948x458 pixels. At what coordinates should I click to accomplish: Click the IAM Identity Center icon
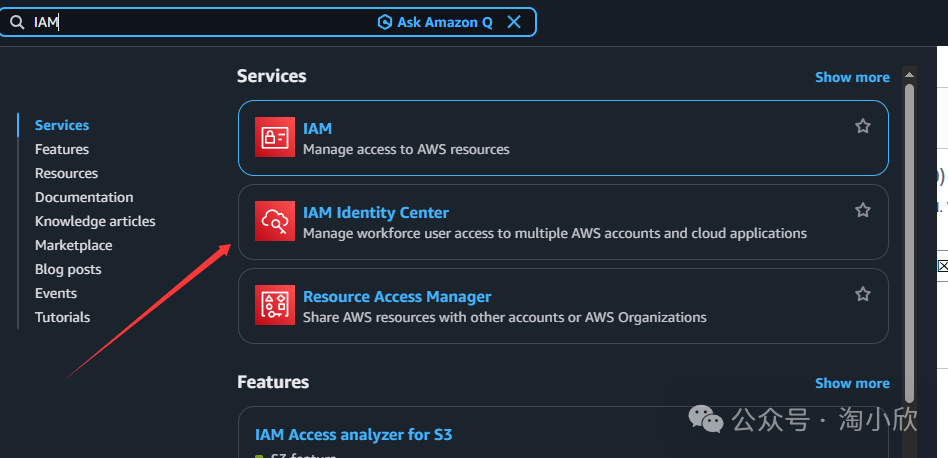point(275,222)
